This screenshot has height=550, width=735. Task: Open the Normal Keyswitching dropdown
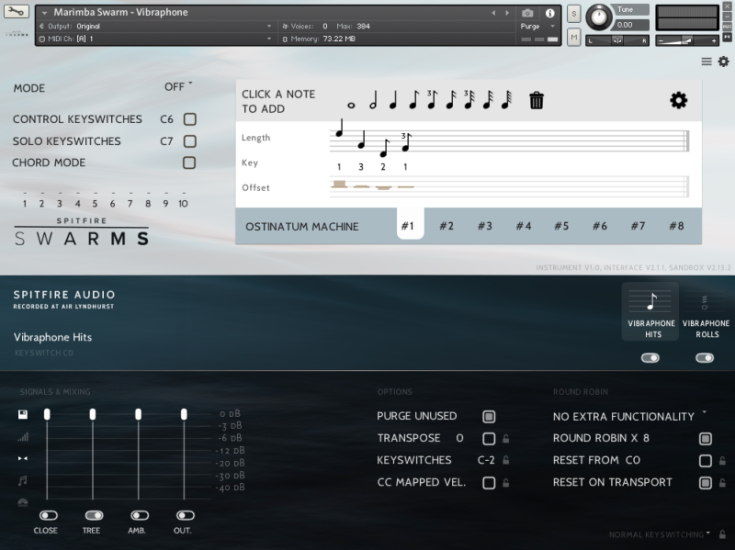[660, 535]
